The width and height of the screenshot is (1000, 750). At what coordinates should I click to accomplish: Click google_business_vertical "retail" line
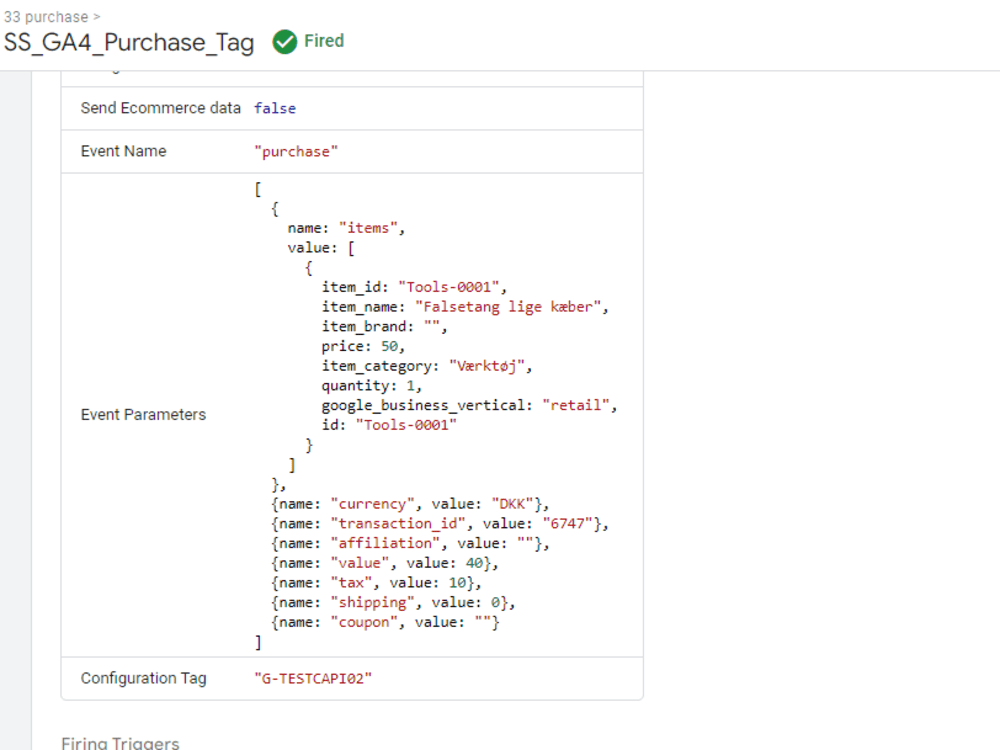coord(469,406)
